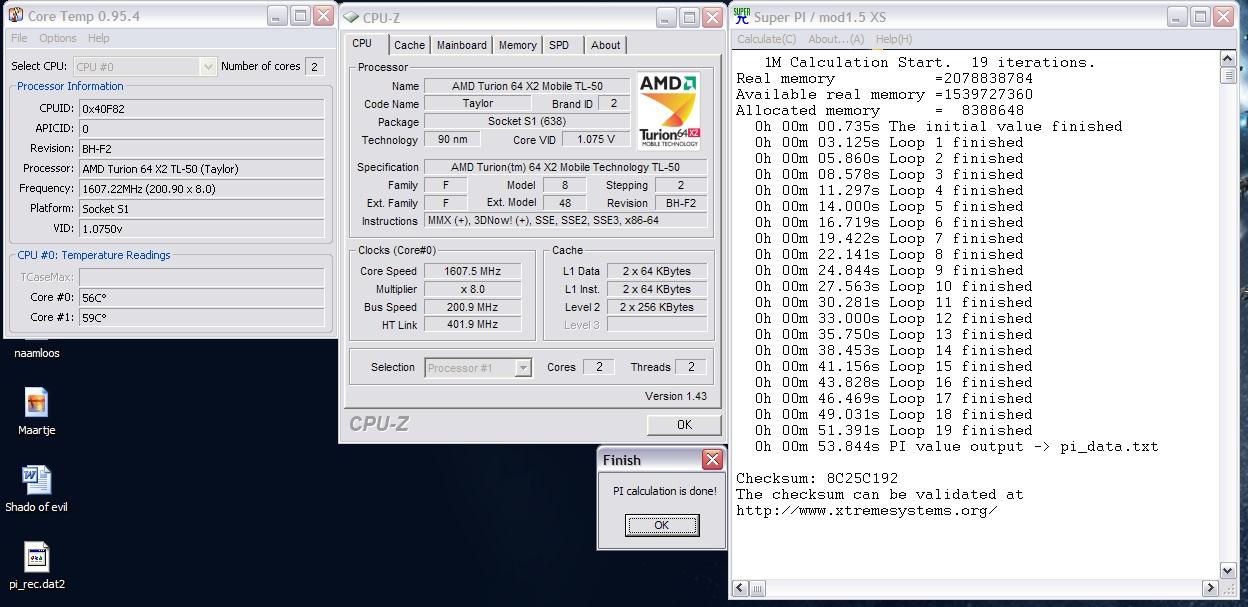Expand the Select CPU dropdown in Core Temp
The image size is (1248, 607).
tap(207, 66)
